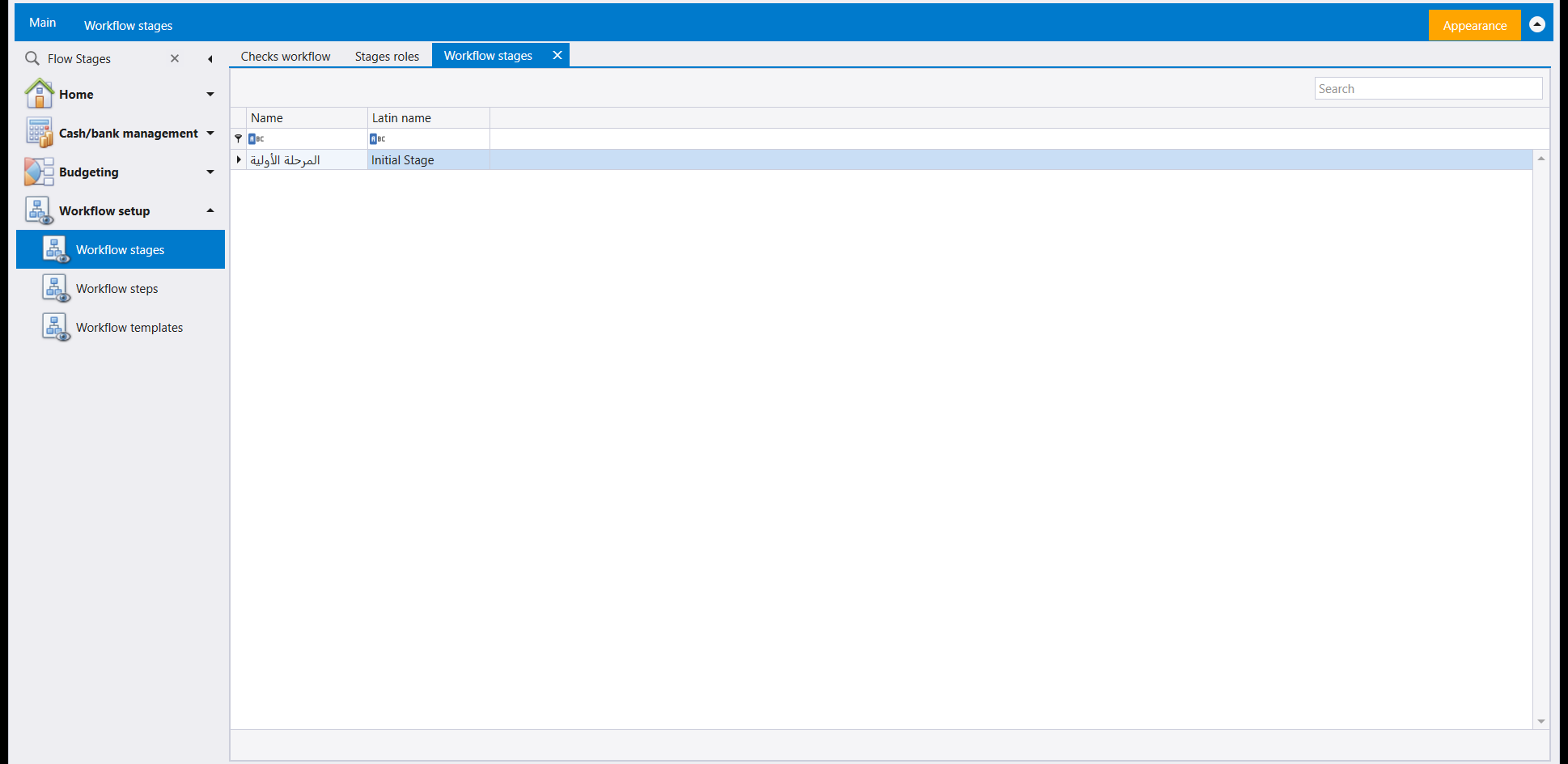Expand the Budgeting section arrow
Screen dimensions: 1568x764
pyautogui.click(x=210, y=172)
